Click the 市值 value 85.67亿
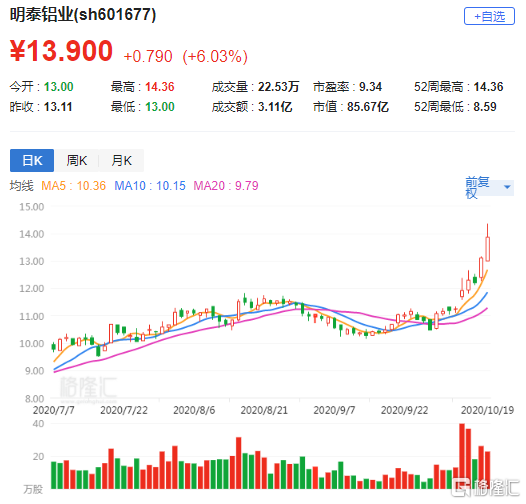Screen dimensions: 526x504 point(368,107)
